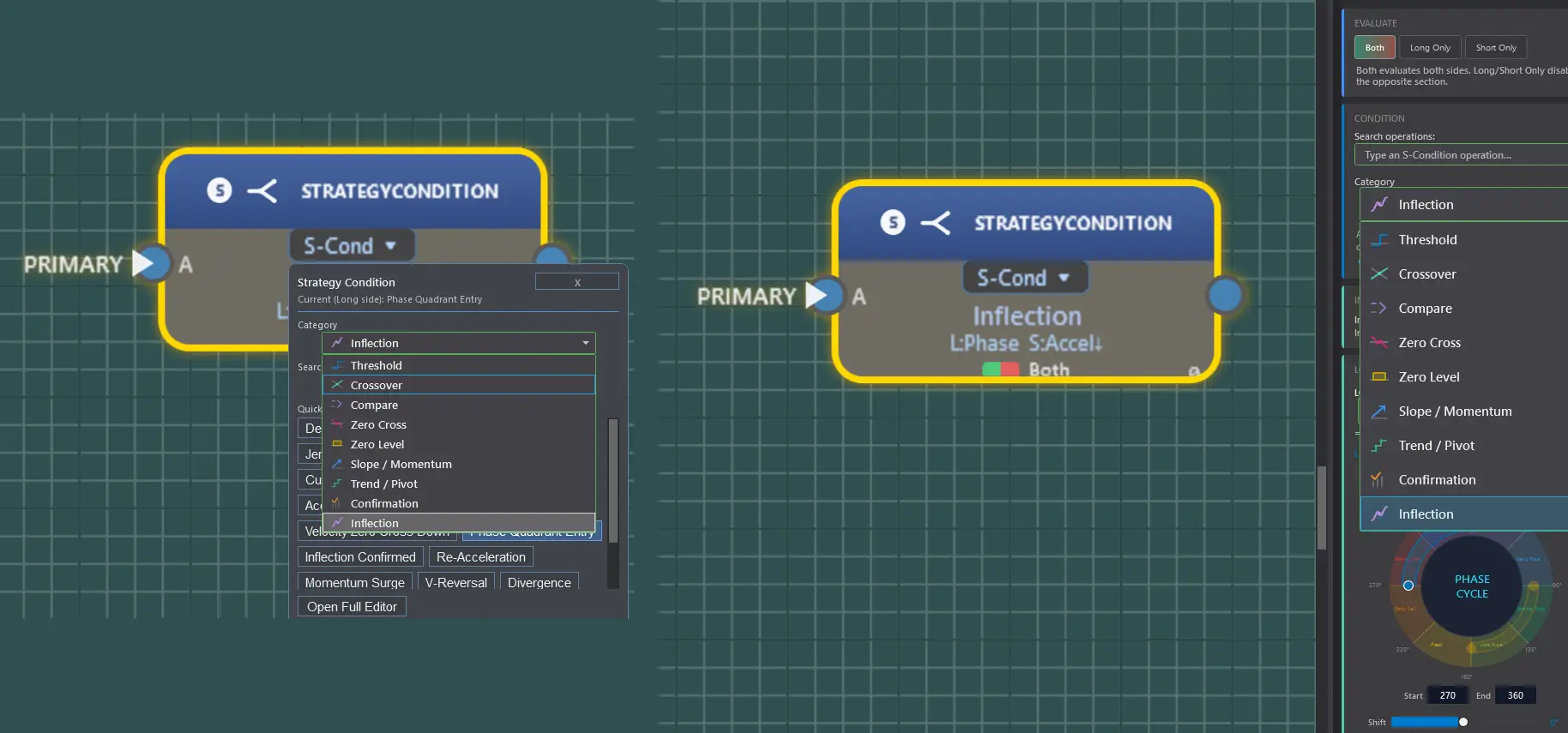Click the Re-Acceleration quick button

pos(481,557)
